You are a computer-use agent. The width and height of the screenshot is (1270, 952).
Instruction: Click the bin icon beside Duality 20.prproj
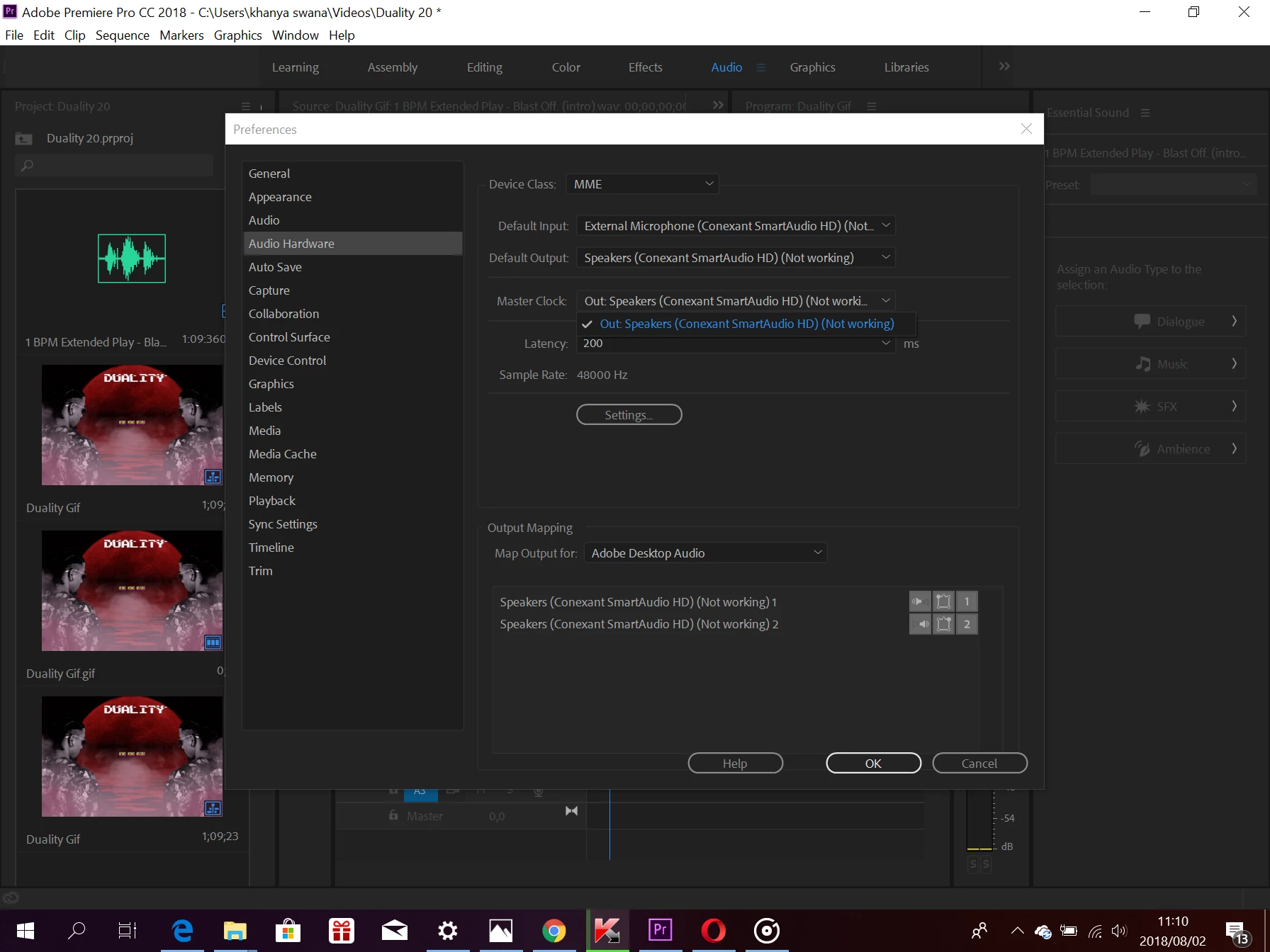click(24, 139)
